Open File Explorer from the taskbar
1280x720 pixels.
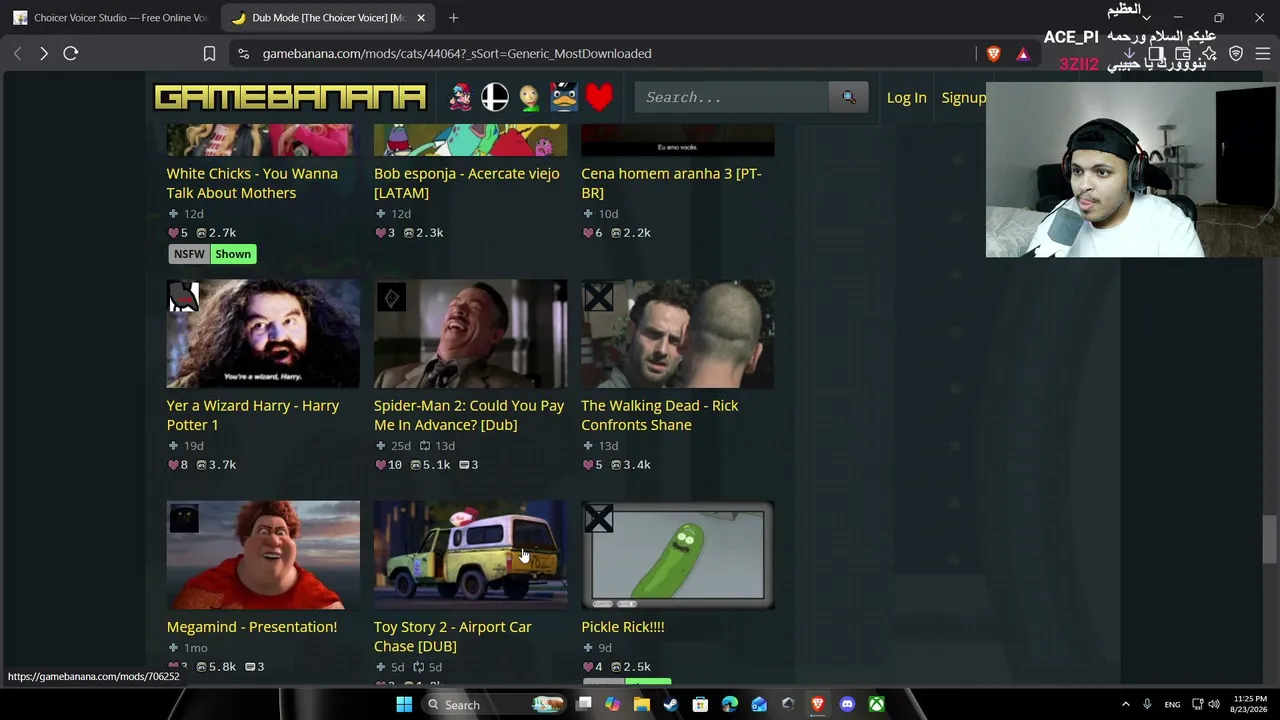[641, 704]
